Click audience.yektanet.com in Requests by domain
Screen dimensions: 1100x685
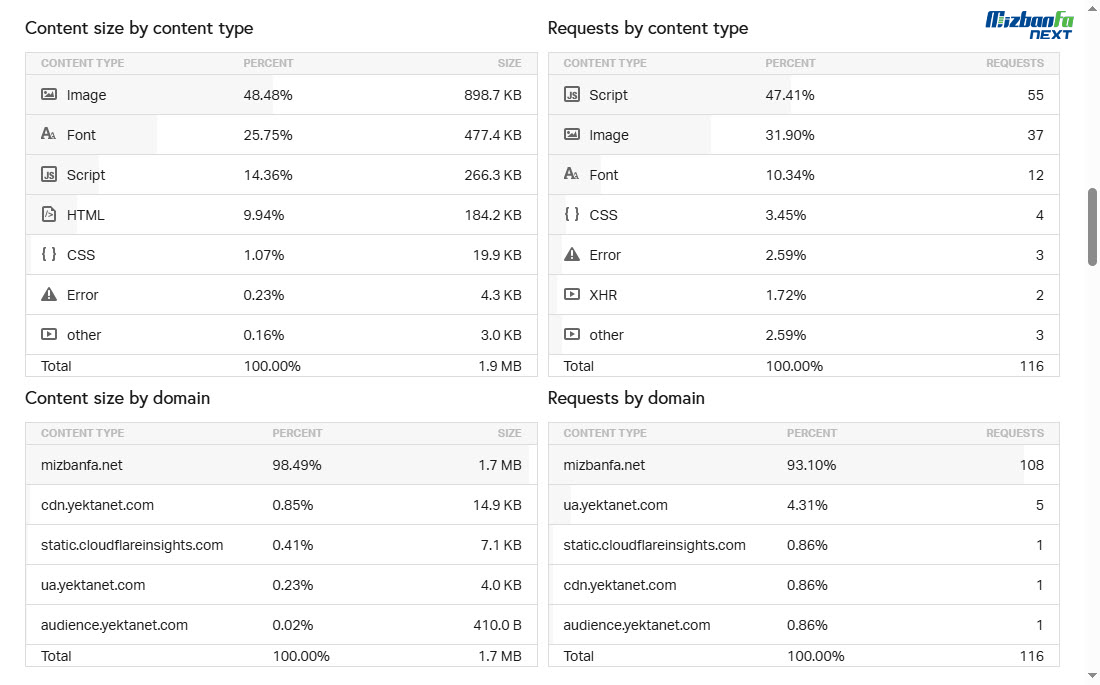637,625
